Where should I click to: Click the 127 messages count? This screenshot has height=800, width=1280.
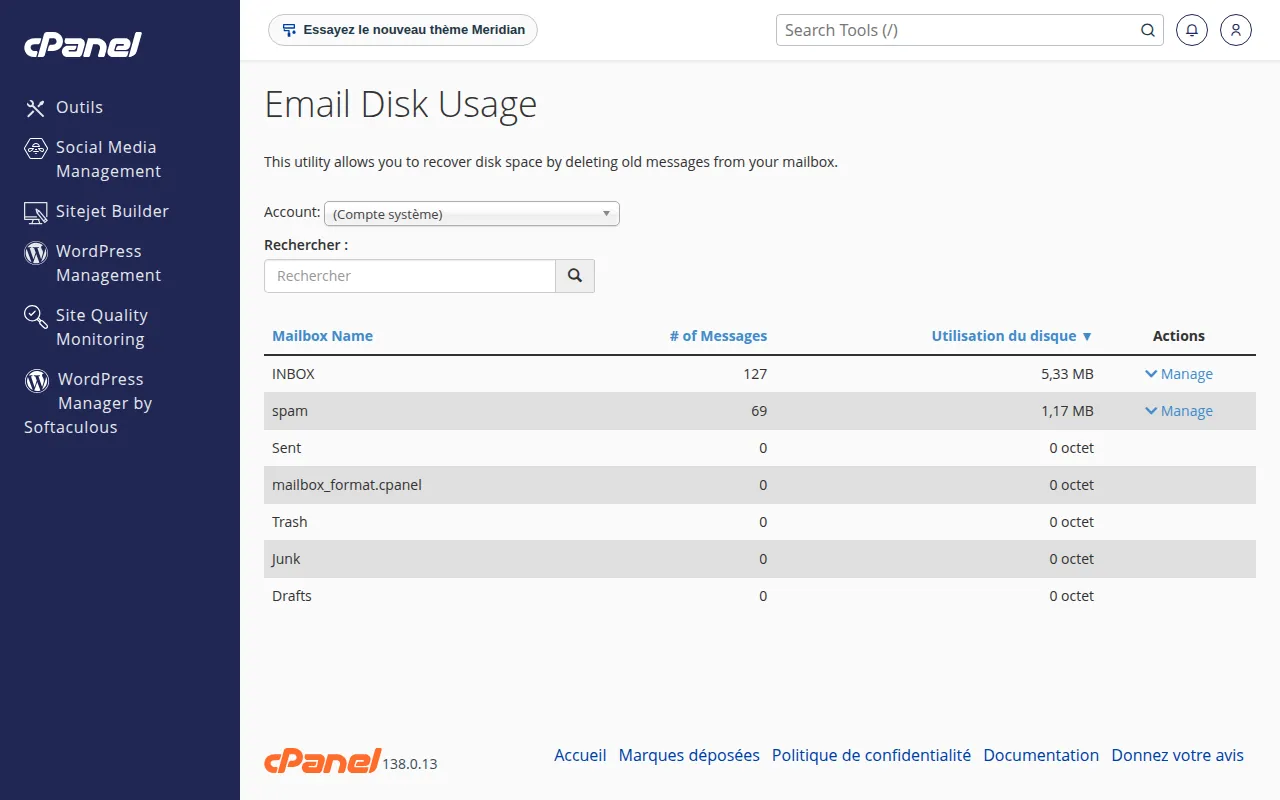click(755, 374)
